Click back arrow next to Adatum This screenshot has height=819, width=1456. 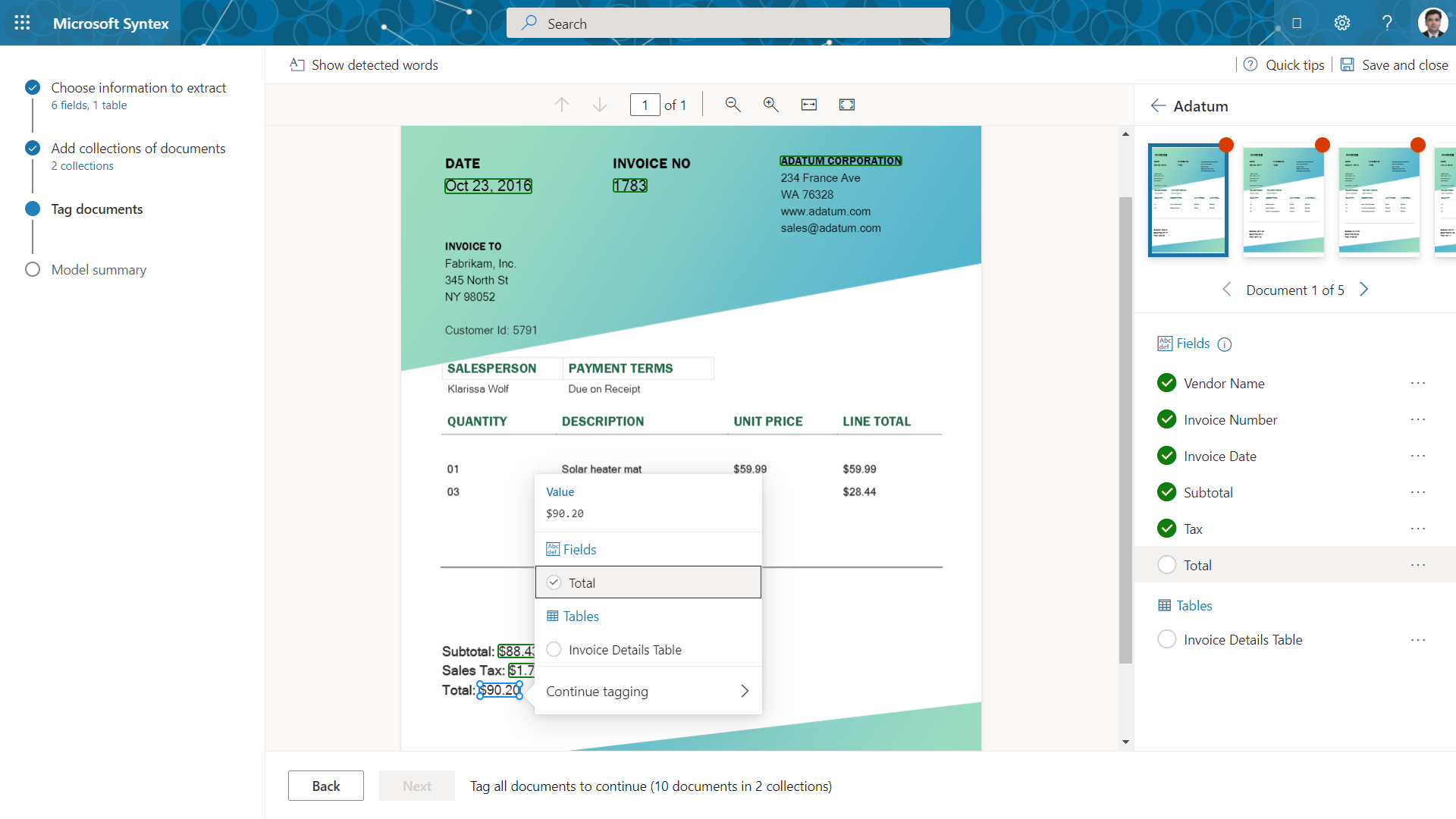point(1157,106)
